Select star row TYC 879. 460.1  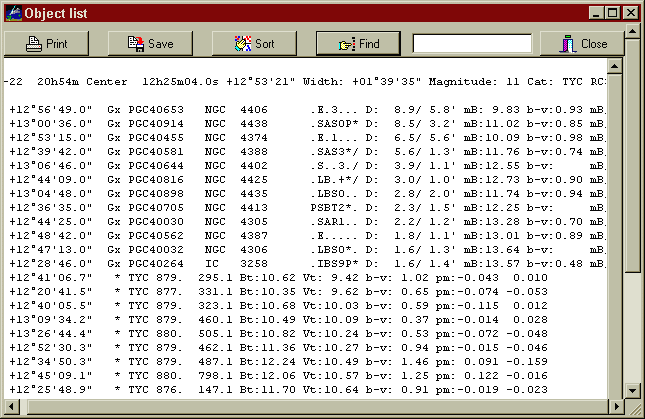point(306,319)
